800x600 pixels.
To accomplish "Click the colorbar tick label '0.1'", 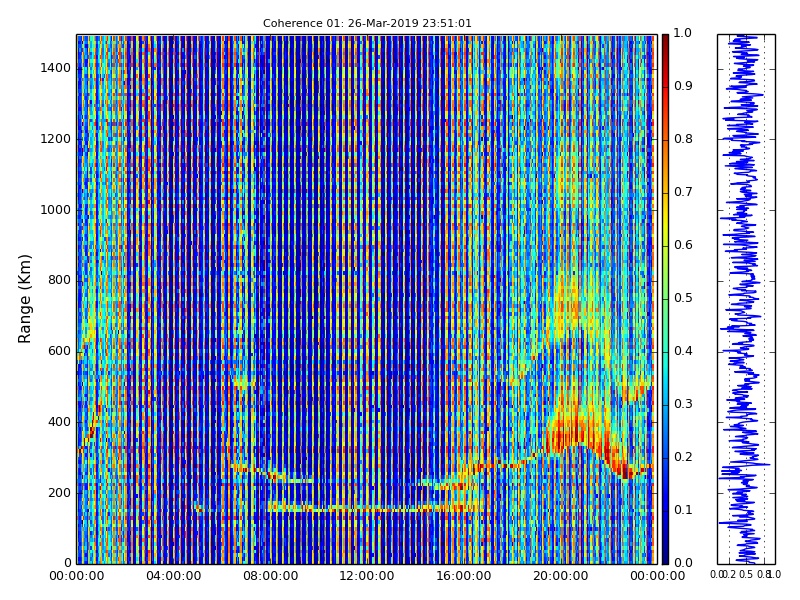I will (683, 510).
